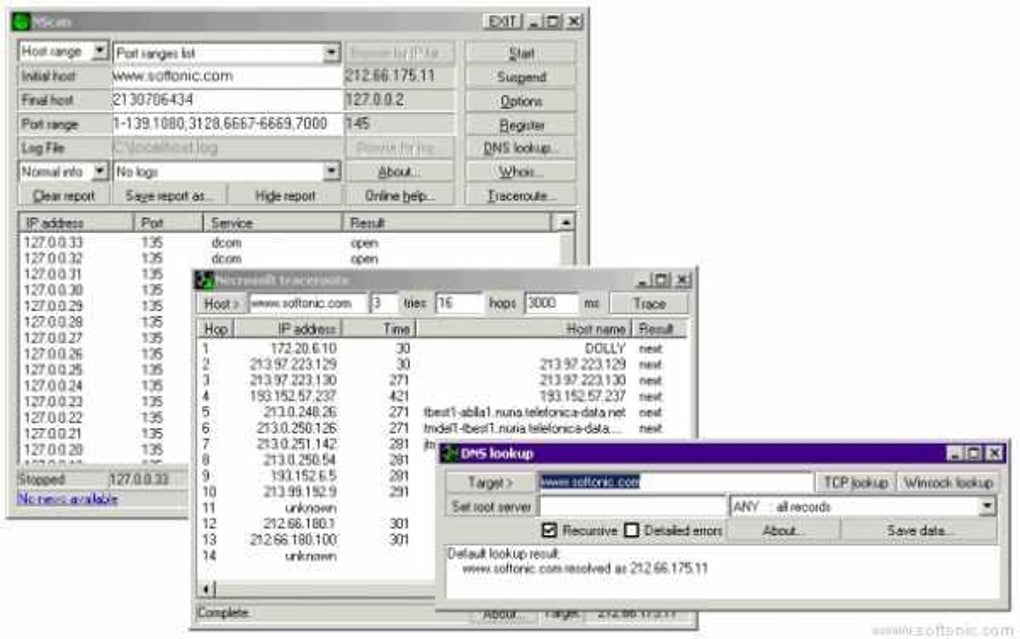Image resolution: width=1020 pixels, height=639 pixels.
Task: Click the hops field showing 16
Action: [459, 303]
